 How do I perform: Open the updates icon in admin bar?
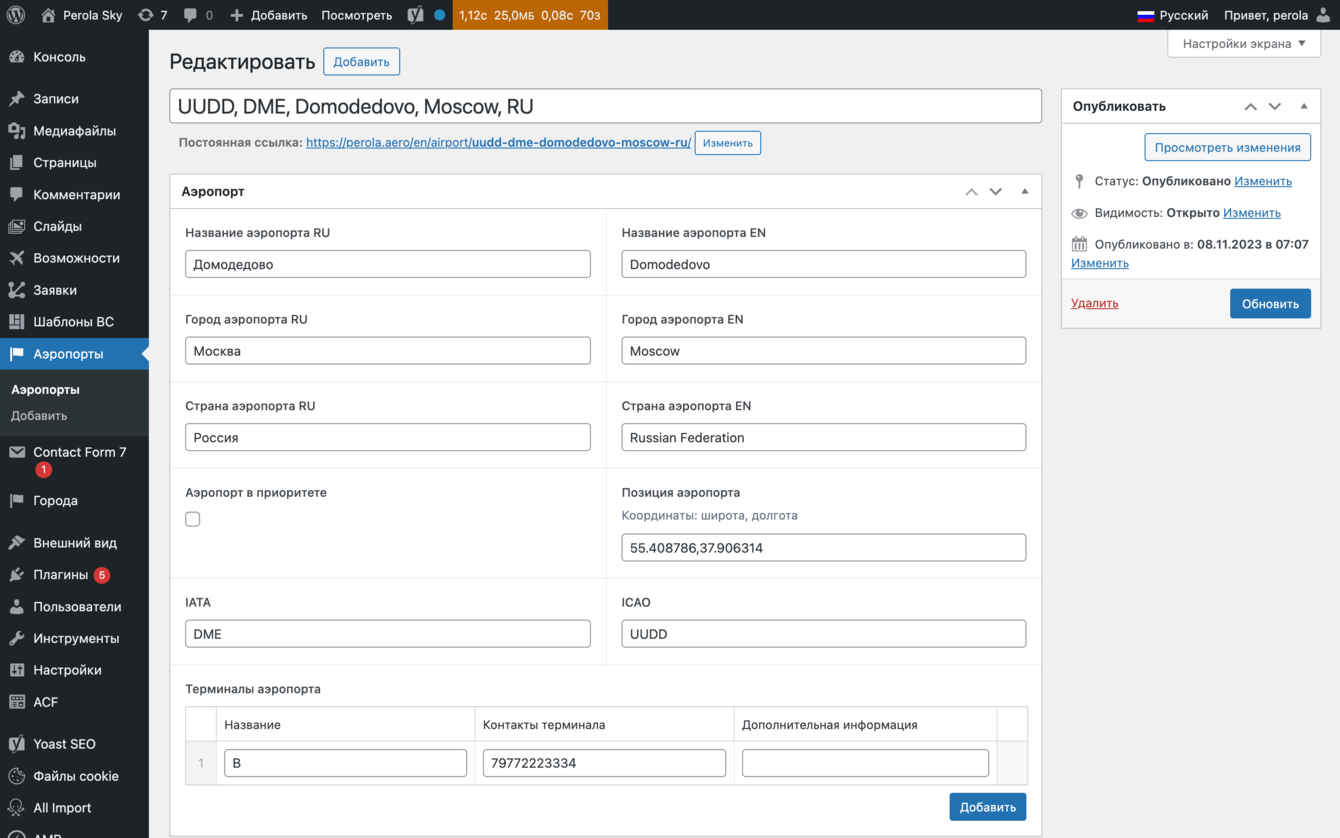146,15
